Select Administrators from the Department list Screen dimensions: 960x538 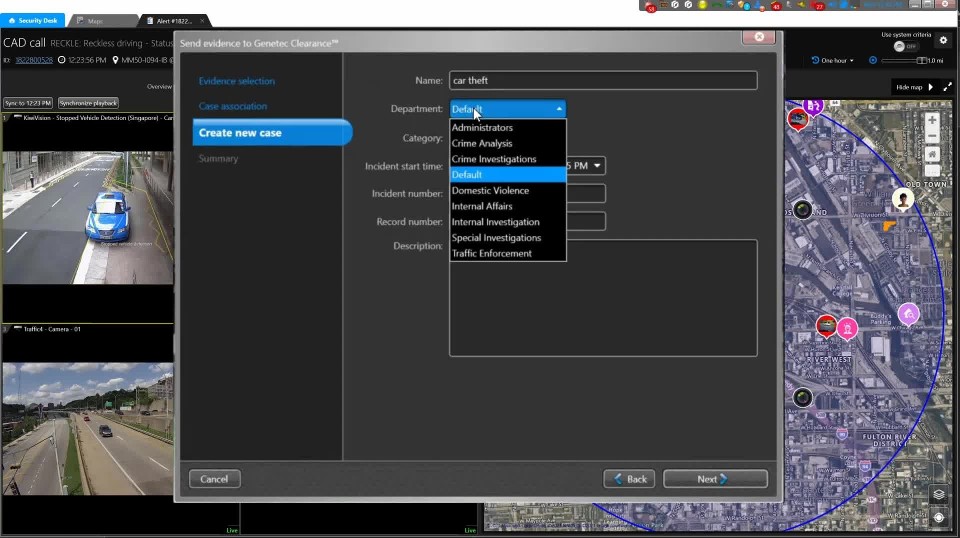508,127
